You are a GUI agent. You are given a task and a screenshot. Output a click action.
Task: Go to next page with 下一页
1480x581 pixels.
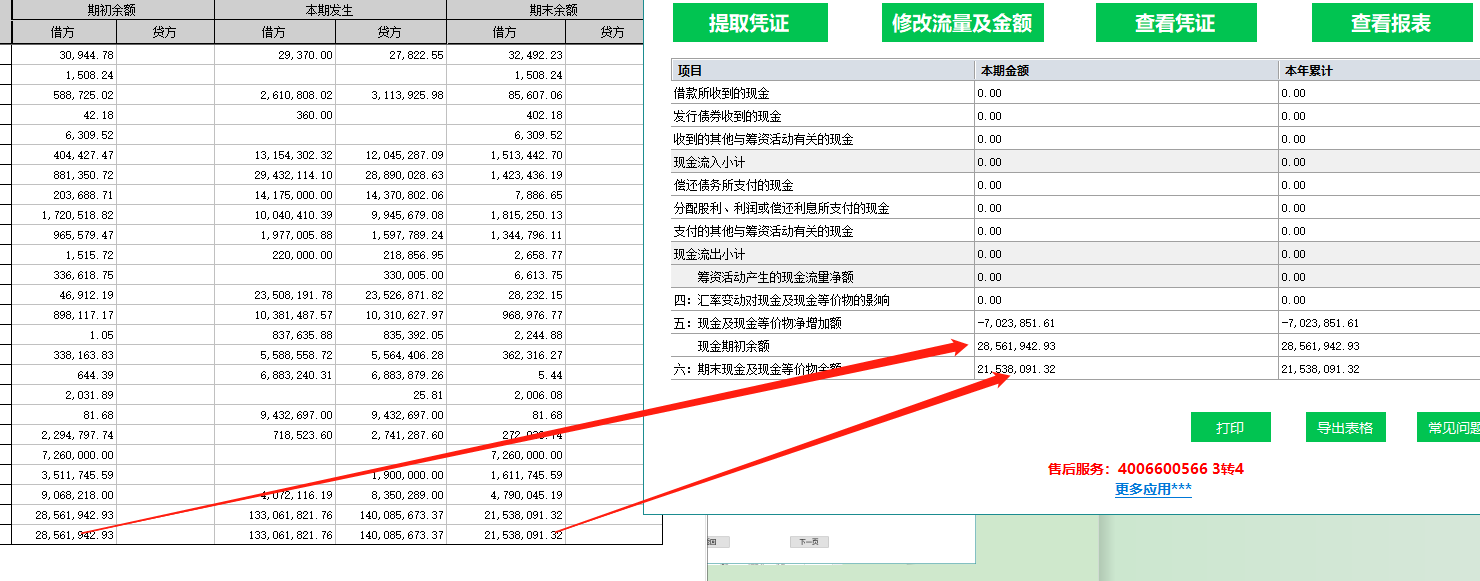point(809,542)
